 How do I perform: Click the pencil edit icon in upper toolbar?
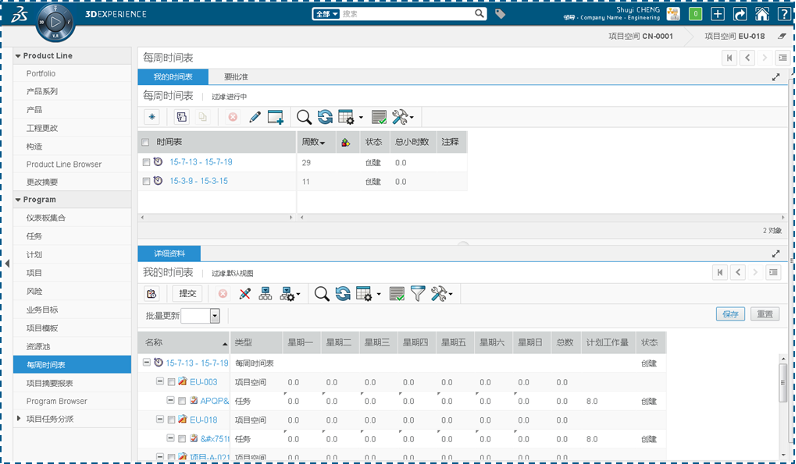[x=254, y=117]
